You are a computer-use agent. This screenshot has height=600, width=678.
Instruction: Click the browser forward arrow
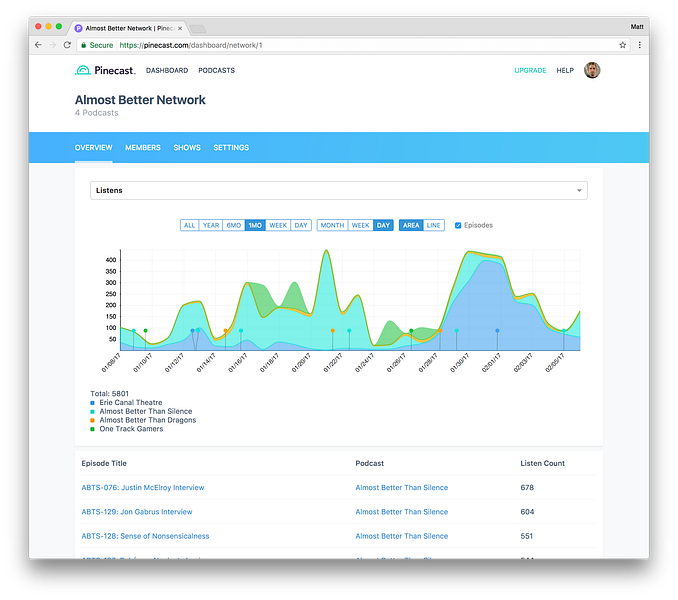(x=52, y=45)
